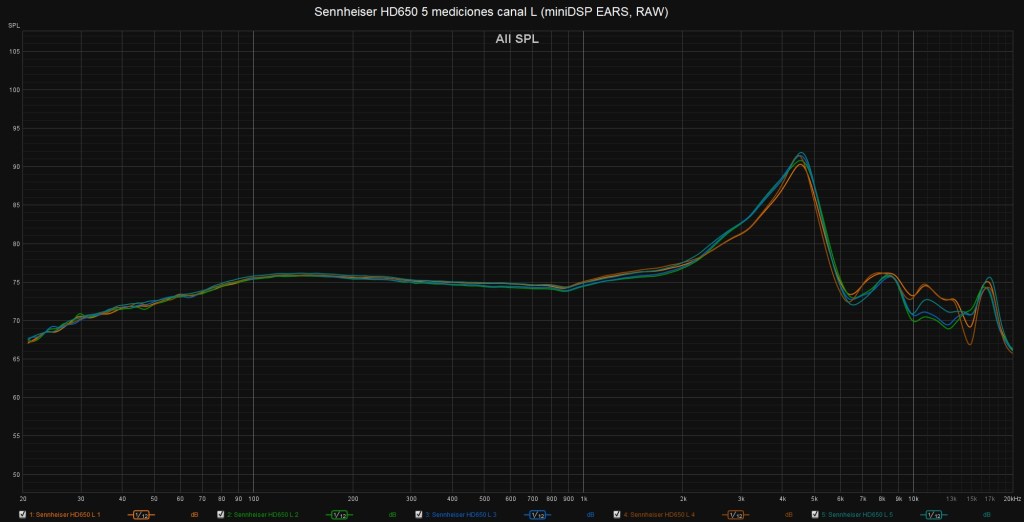Hide the Sennheiser HD650 L 2 trace
Viewport: 1024px width, 522px height.
pos(220,515)
